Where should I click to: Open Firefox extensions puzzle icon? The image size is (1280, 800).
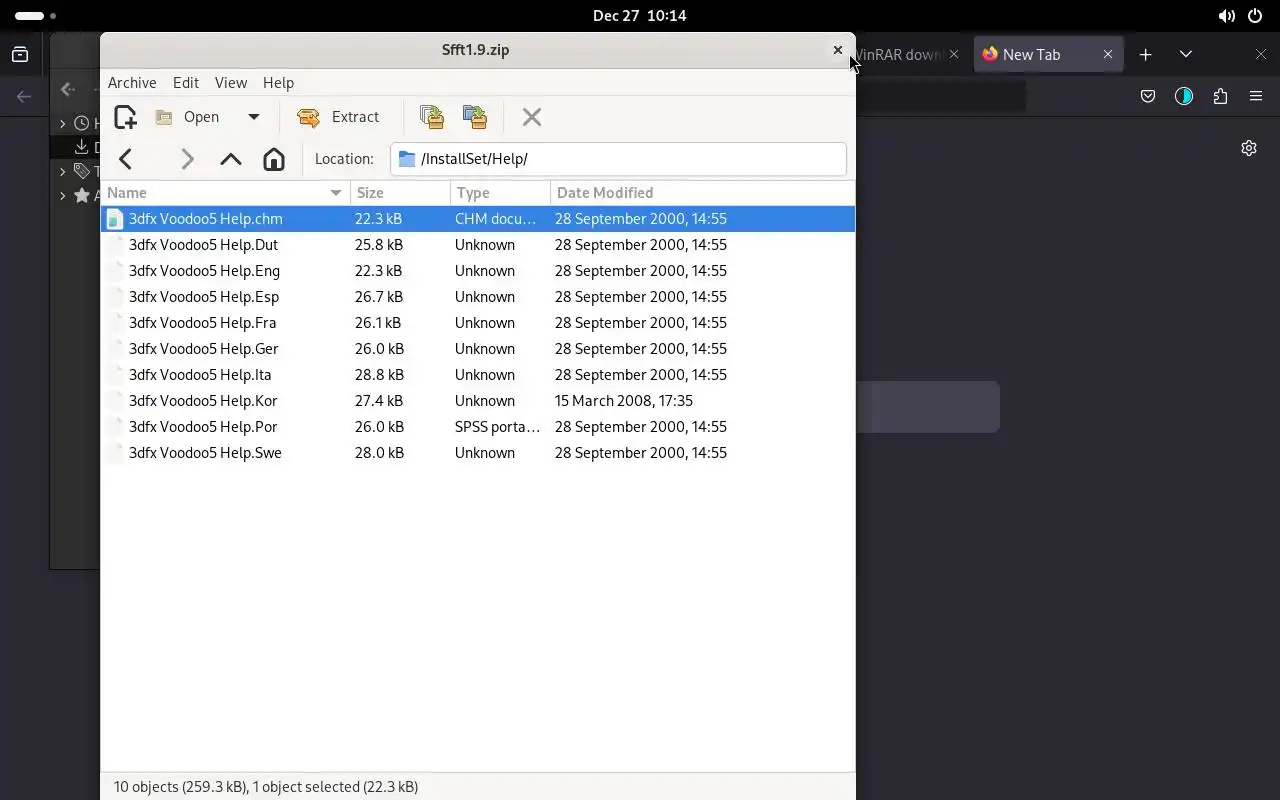pos(1220,97)
